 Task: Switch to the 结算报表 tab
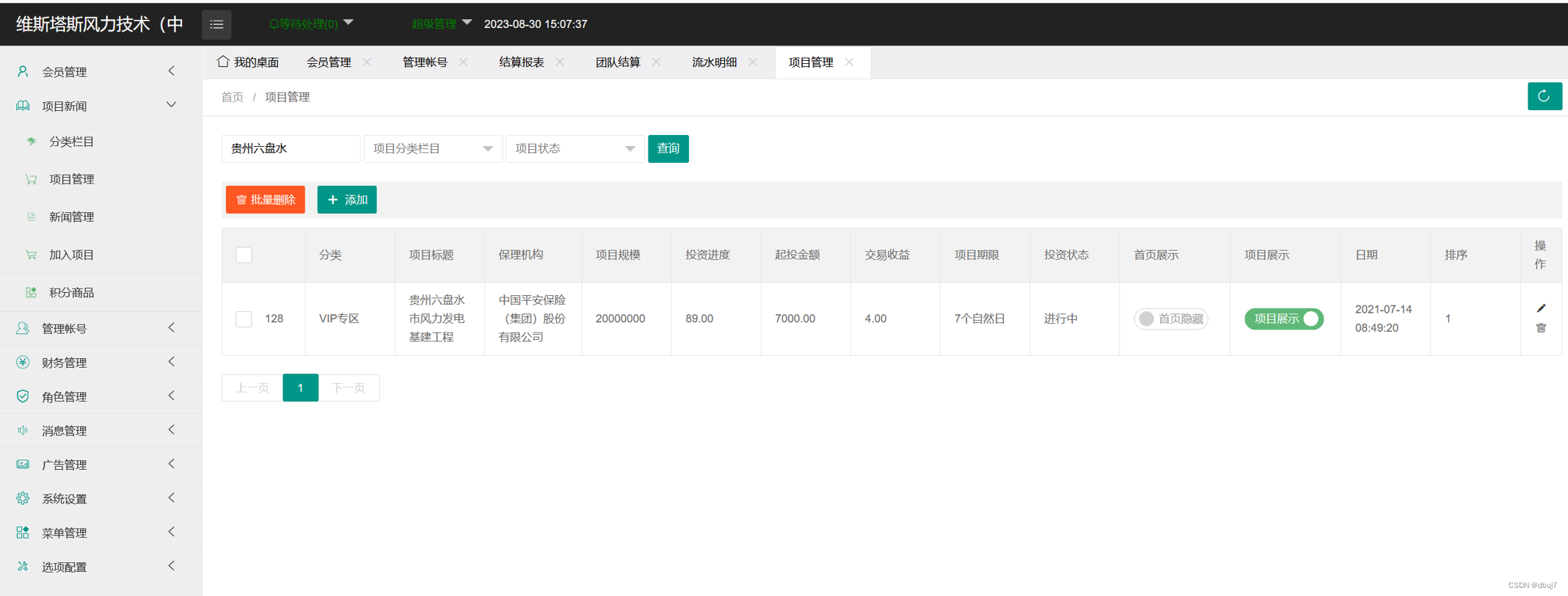tap(522, 62)
